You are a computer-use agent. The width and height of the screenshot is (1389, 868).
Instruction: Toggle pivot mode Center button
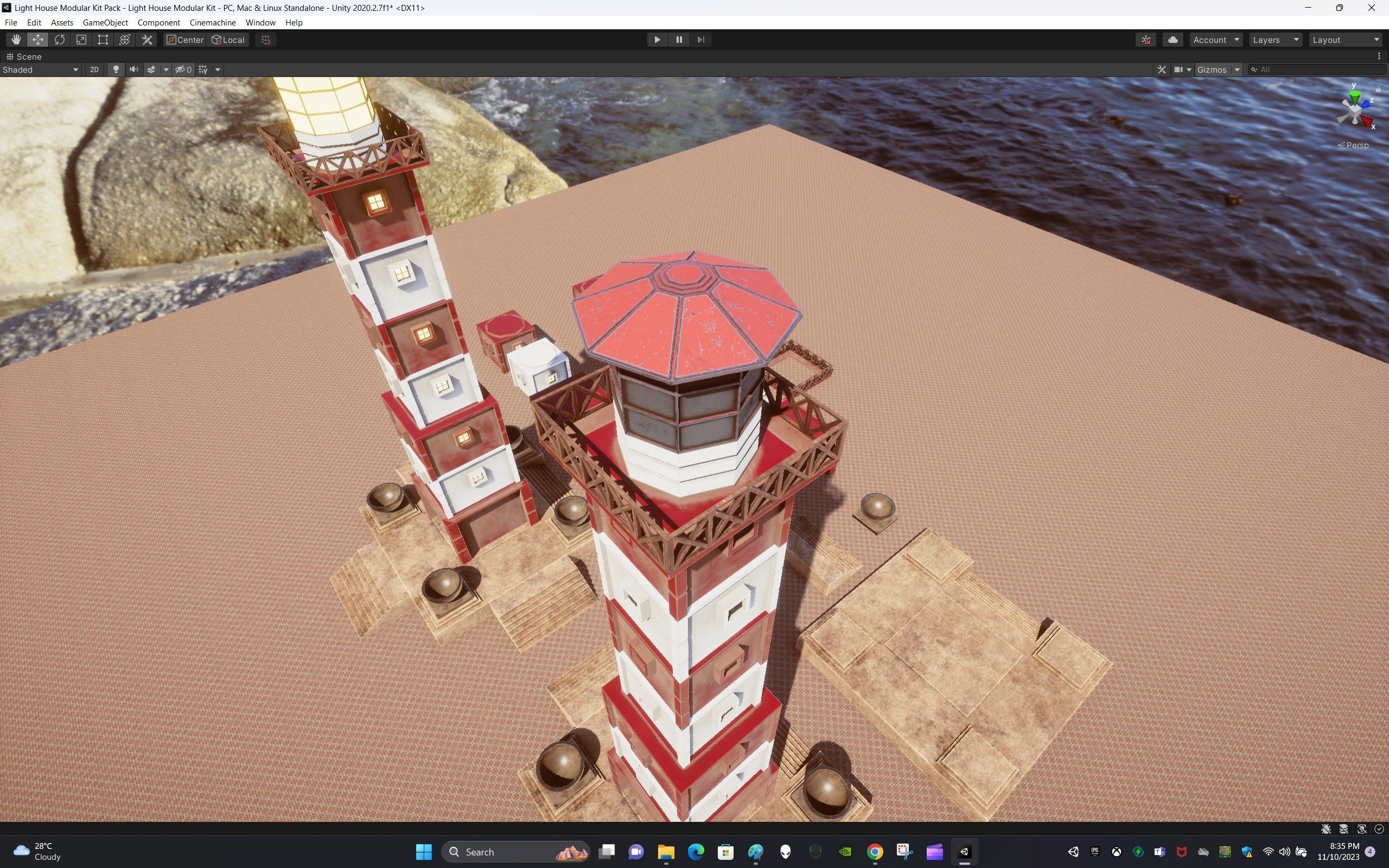tap(185, 40)
